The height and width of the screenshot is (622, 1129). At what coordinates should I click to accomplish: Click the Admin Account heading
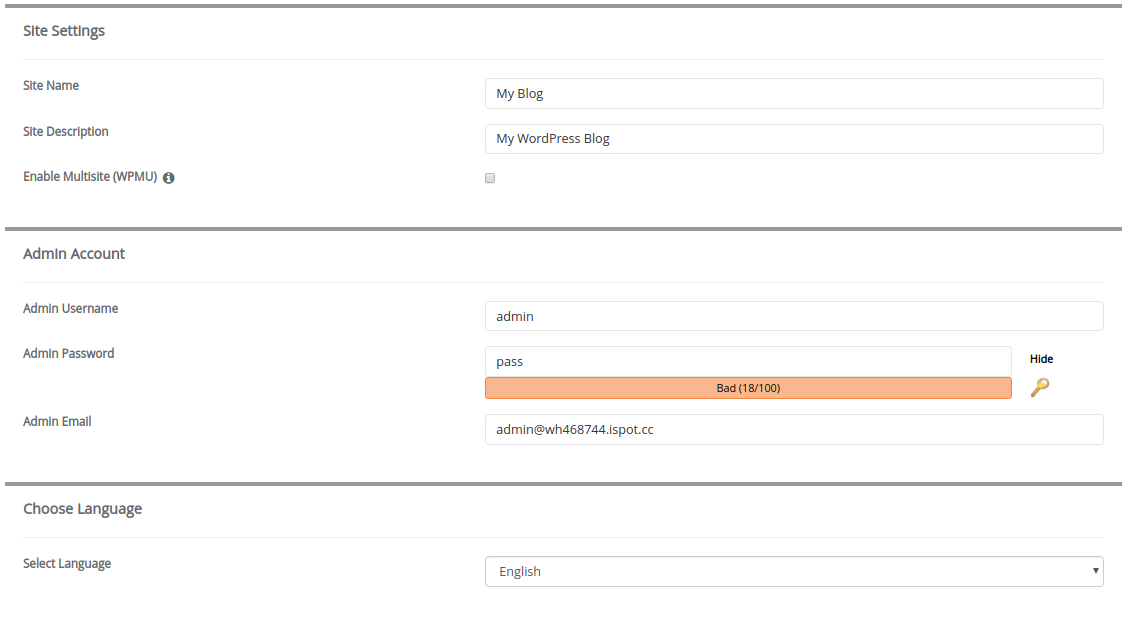[74, 253]
